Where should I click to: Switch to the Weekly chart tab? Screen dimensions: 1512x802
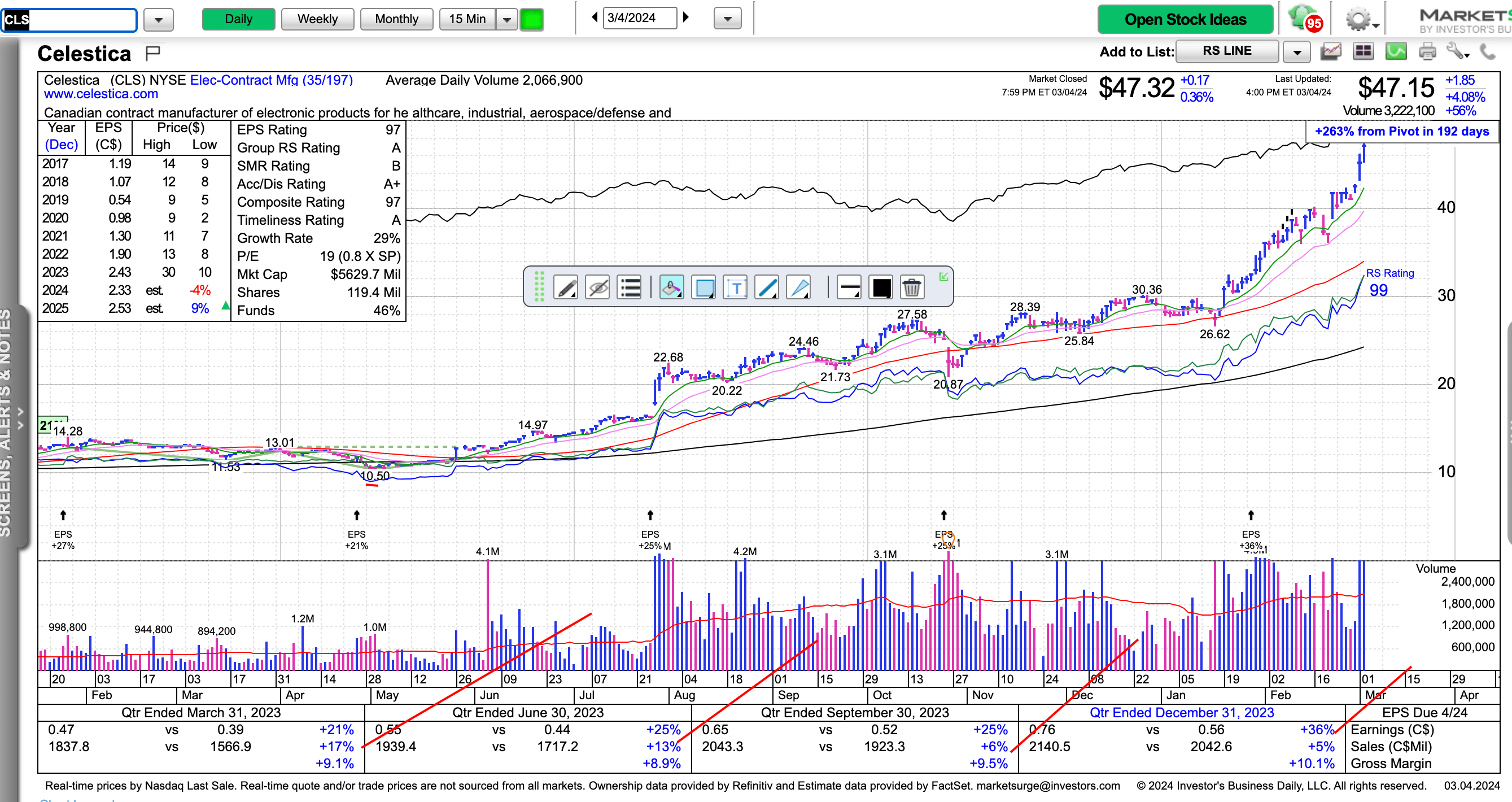point(317,19)
